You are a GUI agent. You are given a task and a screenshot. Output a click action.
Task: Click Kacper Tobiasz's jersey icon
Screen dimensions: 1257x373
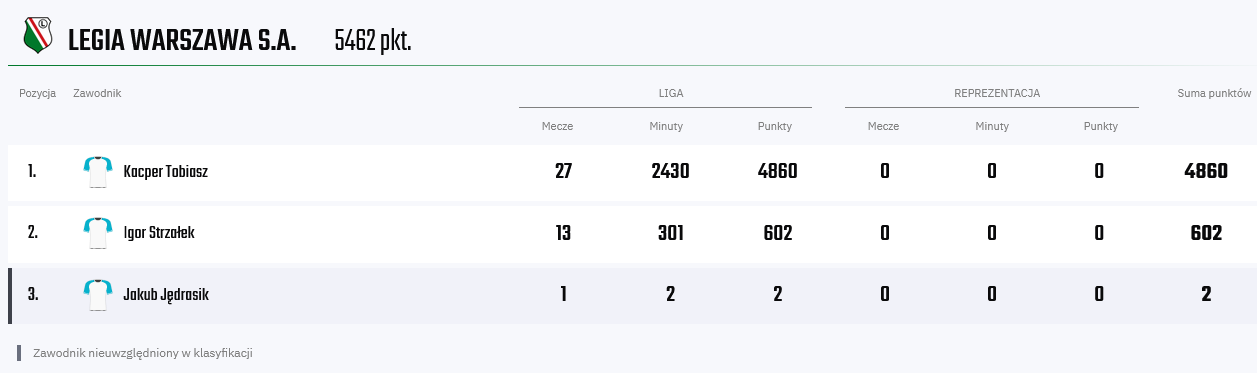coord(97,172)
